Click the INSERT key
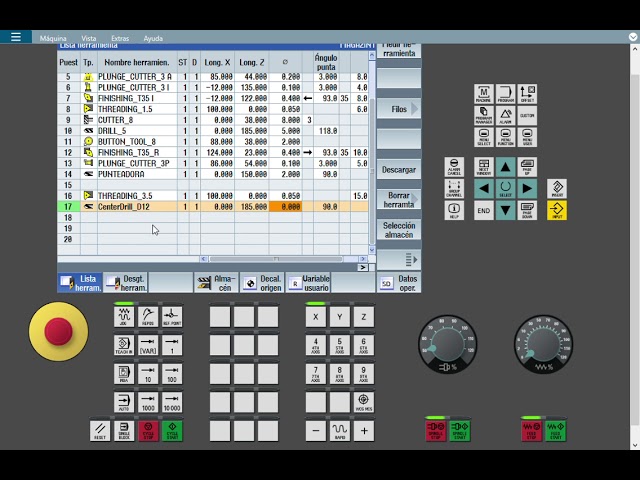This screenshot has width=640, height=480. click(557, 189)
